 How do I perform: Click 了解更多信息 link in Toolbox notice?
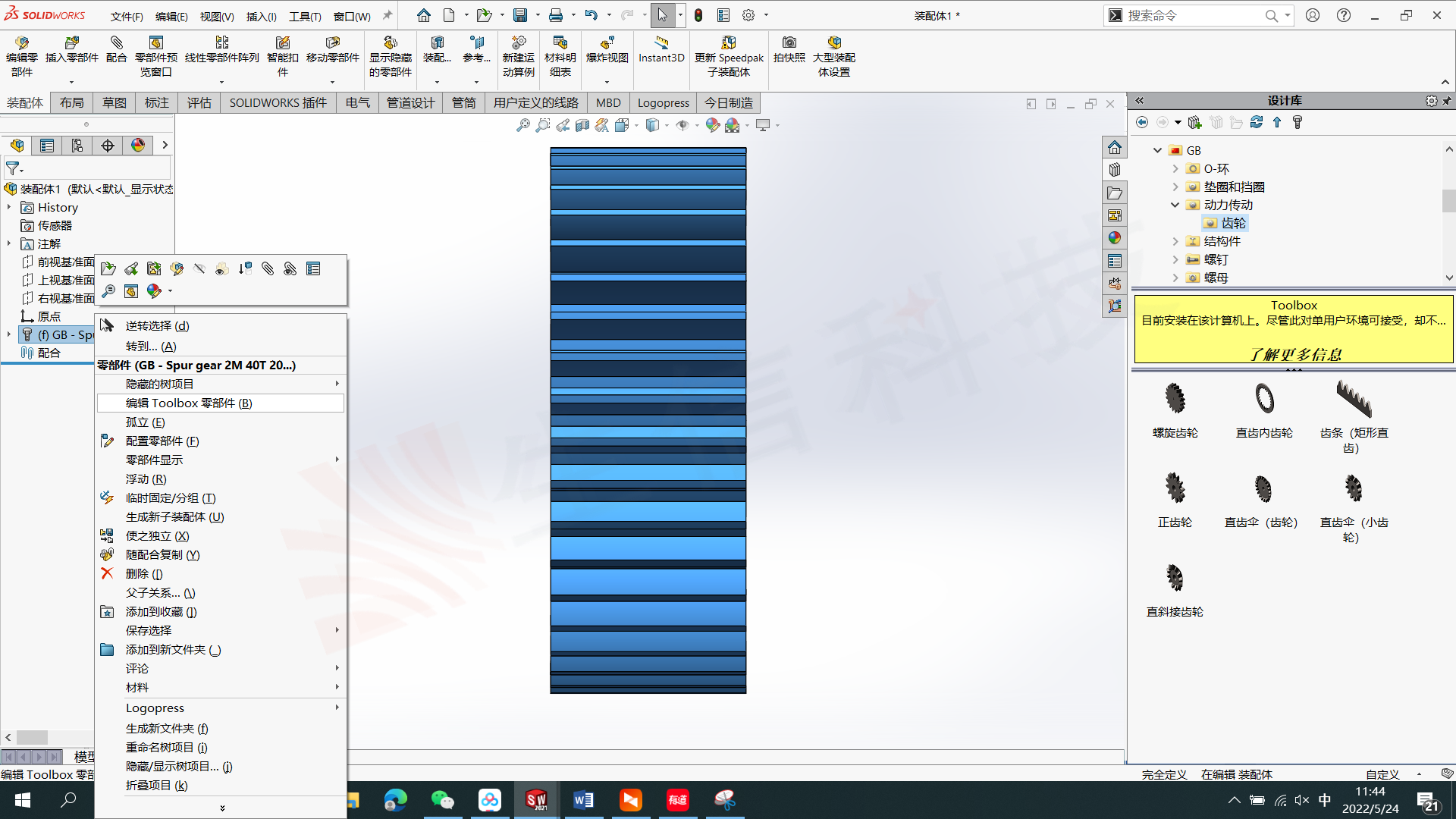pyautogui.click(x=1294, y=354)
